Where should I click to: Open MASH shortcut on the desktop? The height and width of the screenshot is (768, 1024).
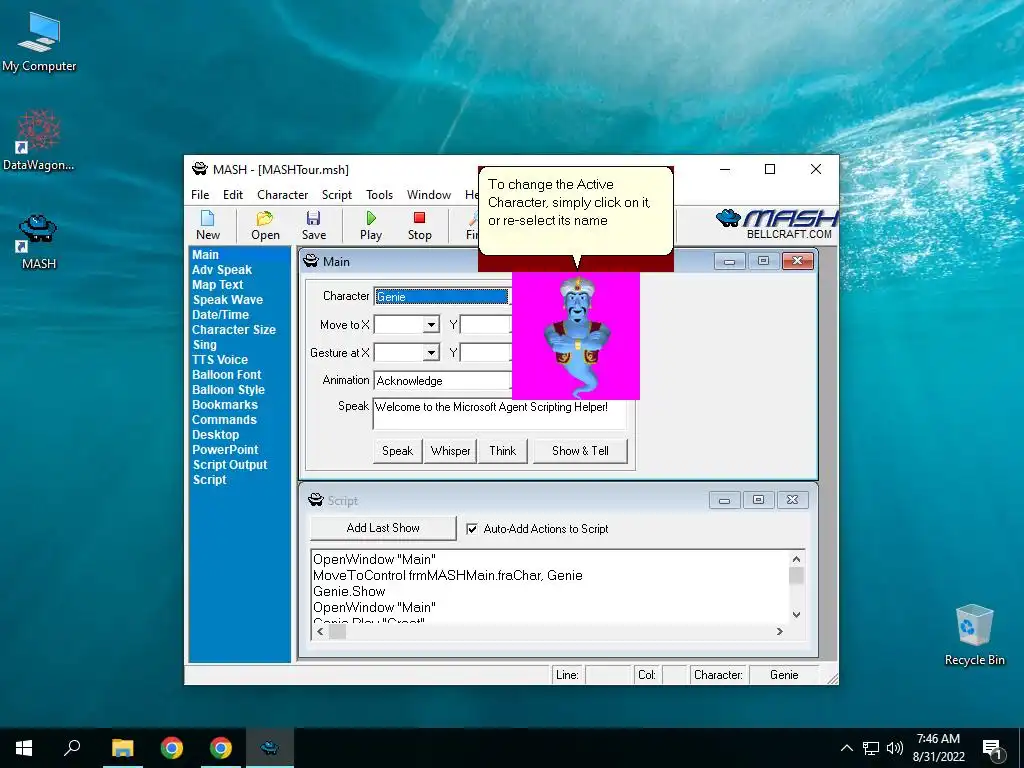[39, 242]
